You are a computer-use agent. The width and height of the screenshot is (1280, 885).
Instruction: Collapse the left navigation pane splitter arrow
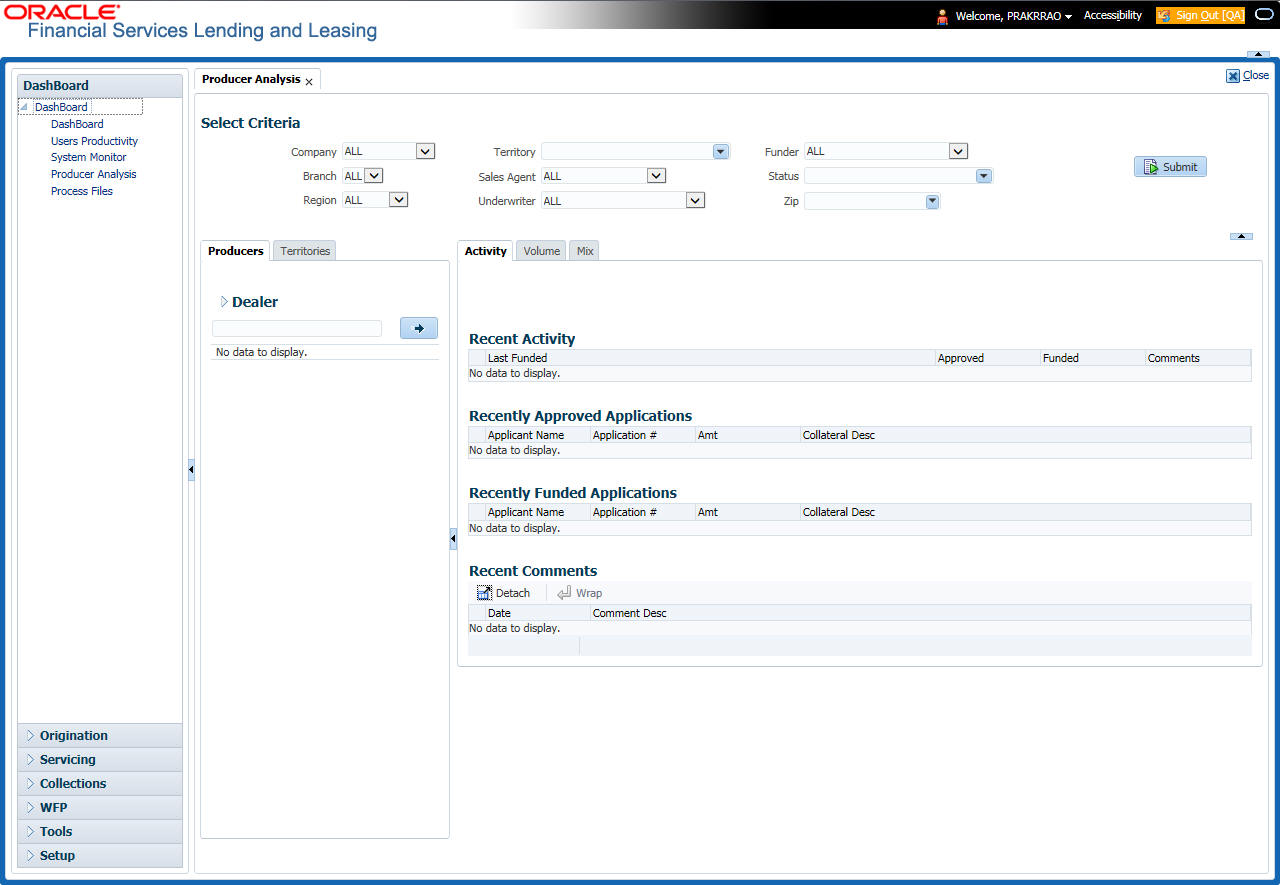191,469
